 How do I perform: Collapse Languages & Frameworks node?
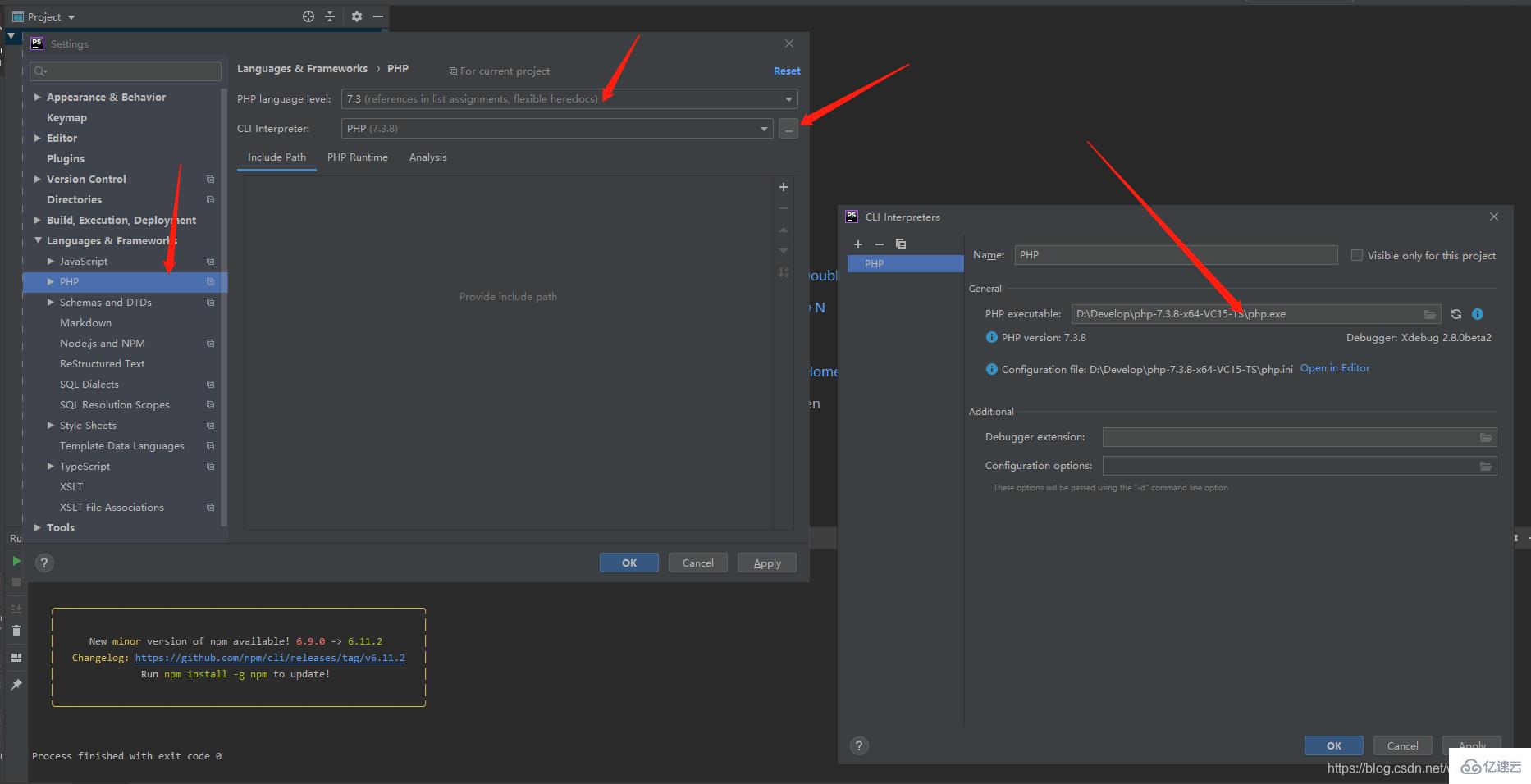(38, 240)
